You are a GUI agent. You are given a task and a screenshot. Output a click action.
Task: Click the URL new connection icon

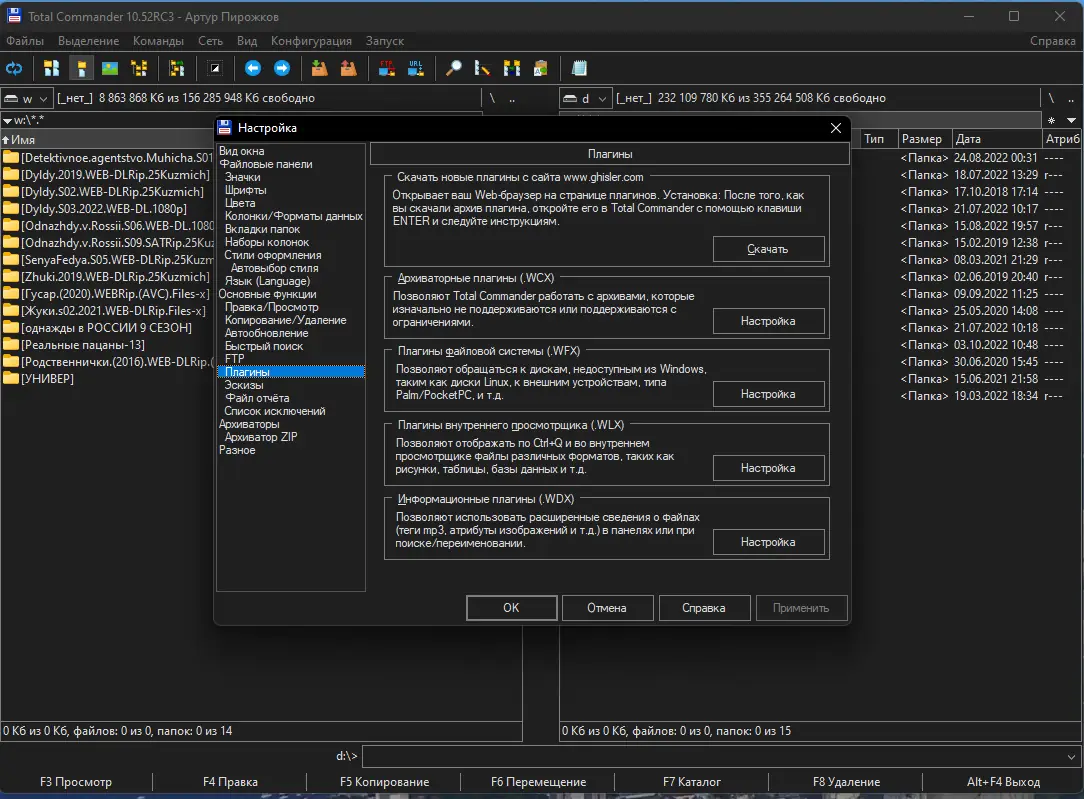click(415, 68)
